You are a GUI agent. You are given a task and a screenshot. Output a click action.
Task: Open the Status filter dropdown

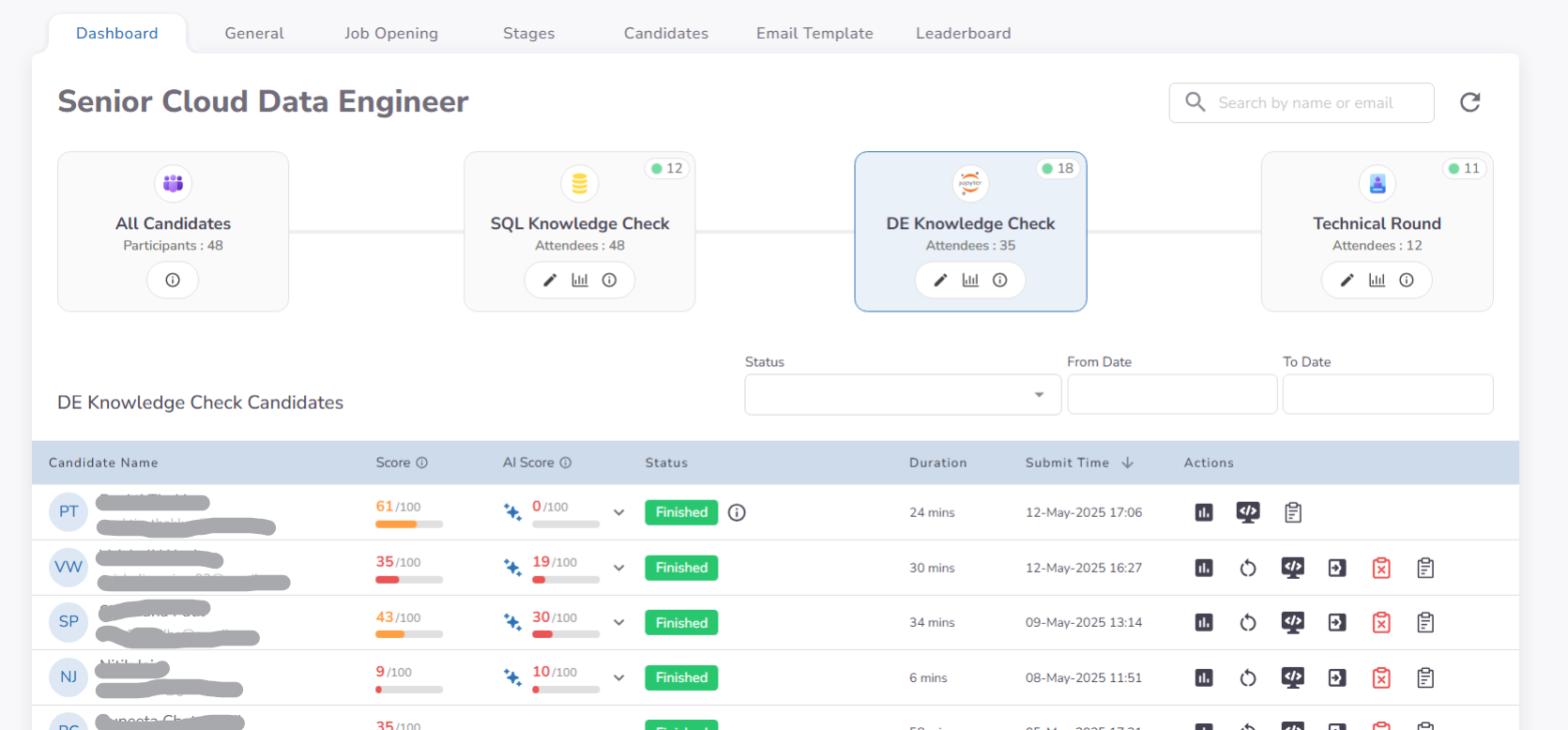[903, 394]
